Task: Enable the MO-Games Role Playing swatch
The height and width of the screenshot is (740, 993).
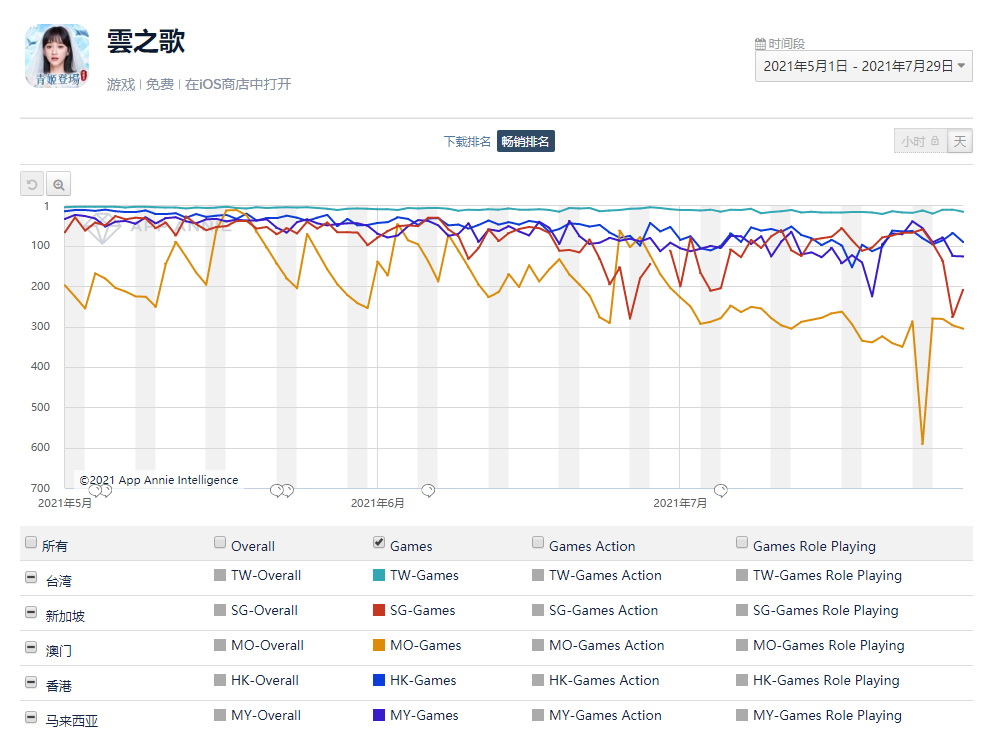Action: pos(742,645)
